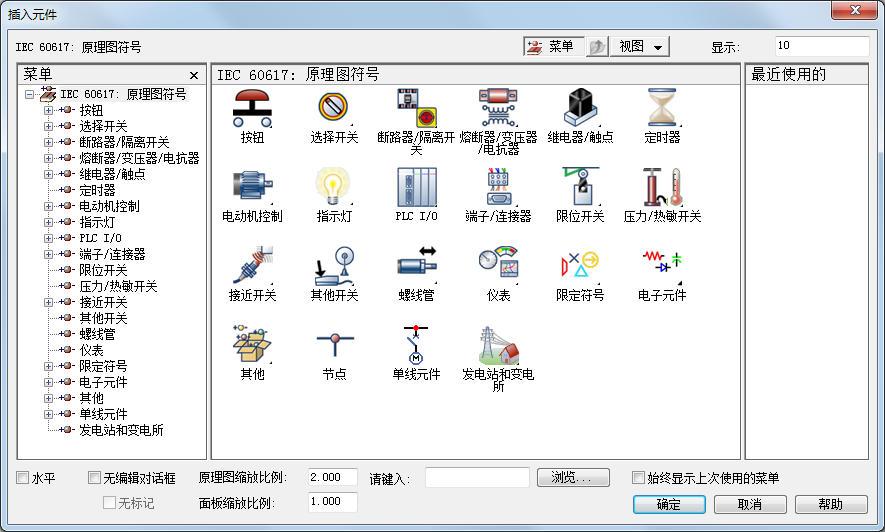Open the 电动机控制 motor icon

tap(252, 187)
